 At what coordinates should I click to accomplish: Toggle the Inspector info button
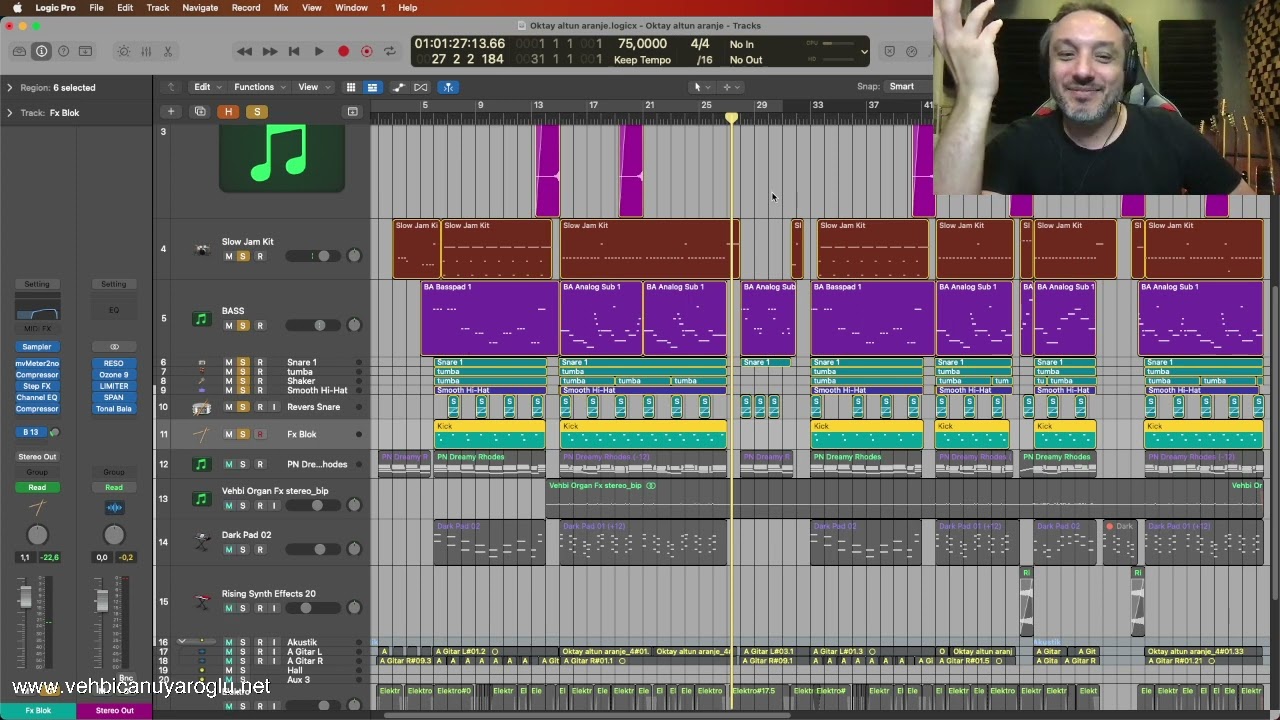tap(41, 51)
